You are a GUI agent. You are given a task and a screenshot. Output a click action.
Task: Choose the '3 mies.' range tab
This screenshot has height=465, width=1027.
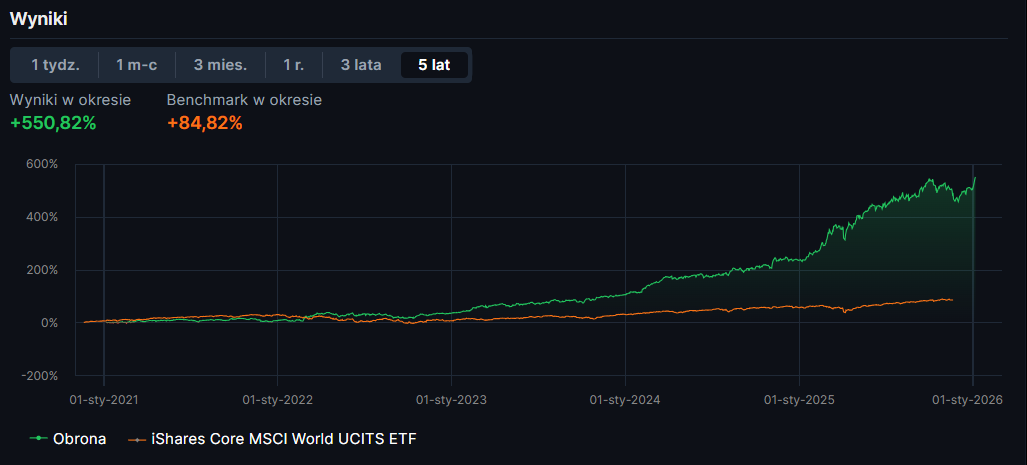(x=220, y=65)
